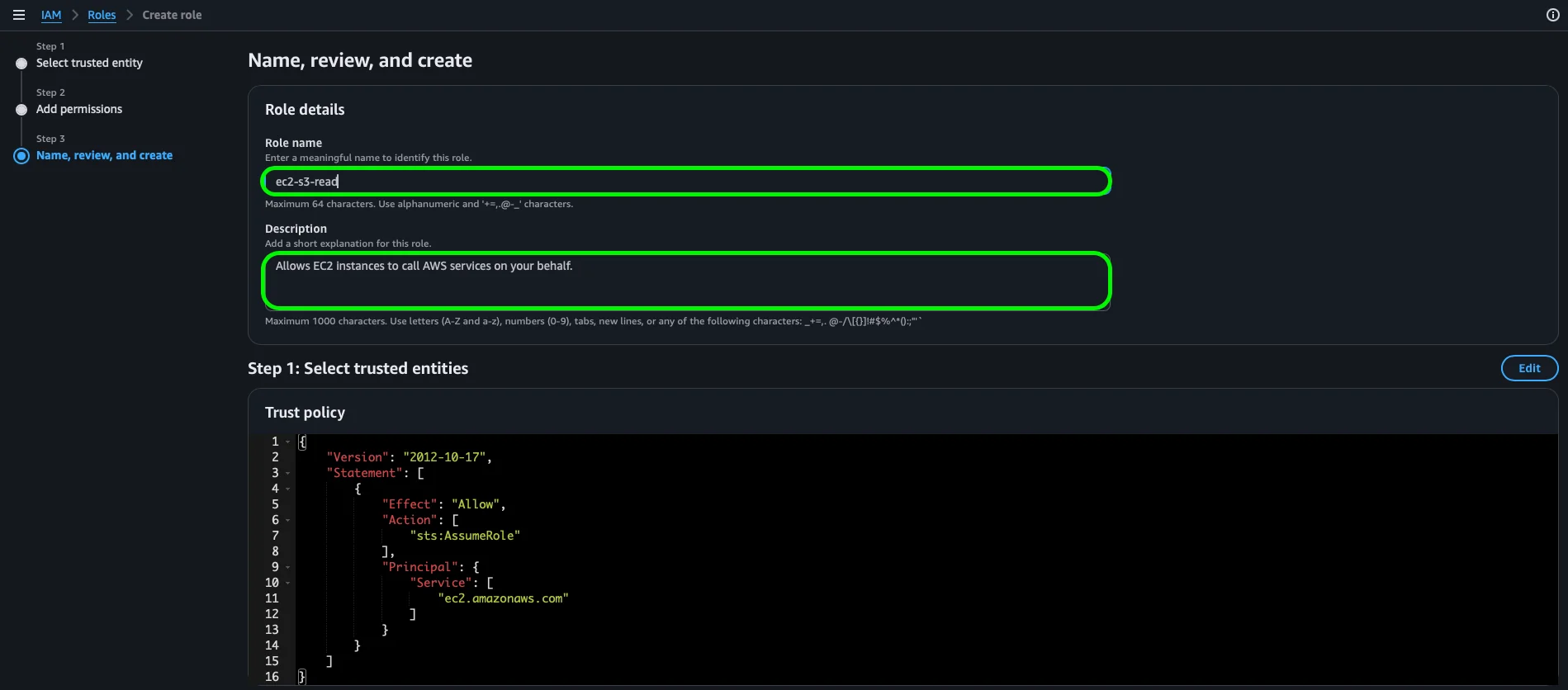The height and width of the screenshot is (690, 1568).
Task: Click the "Effect" key in the policy
Action: pyautogui.click(x=410, y=504)
